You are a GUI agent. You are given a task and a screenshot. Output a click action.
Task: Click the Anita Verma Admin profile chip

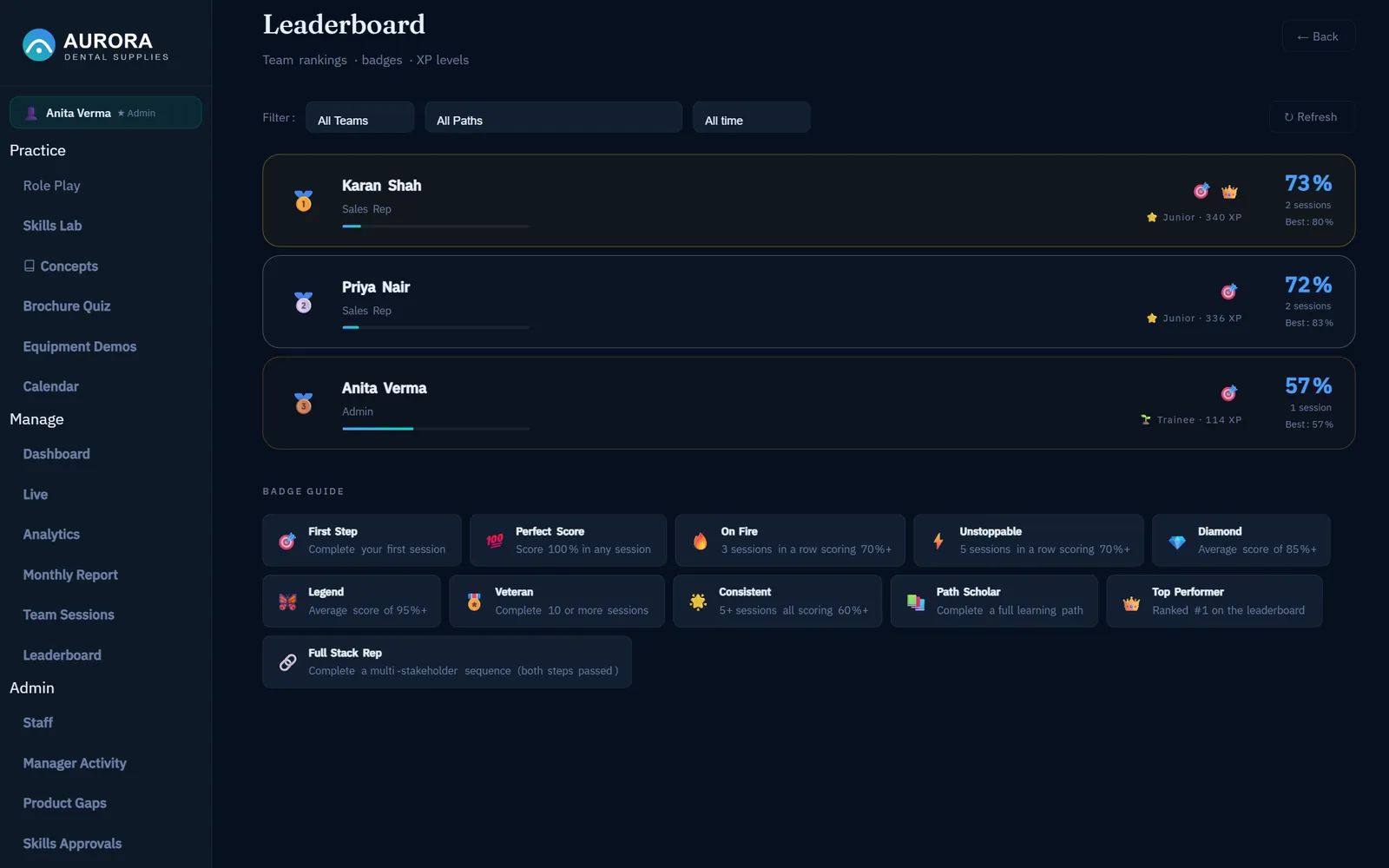coord(106,113)
